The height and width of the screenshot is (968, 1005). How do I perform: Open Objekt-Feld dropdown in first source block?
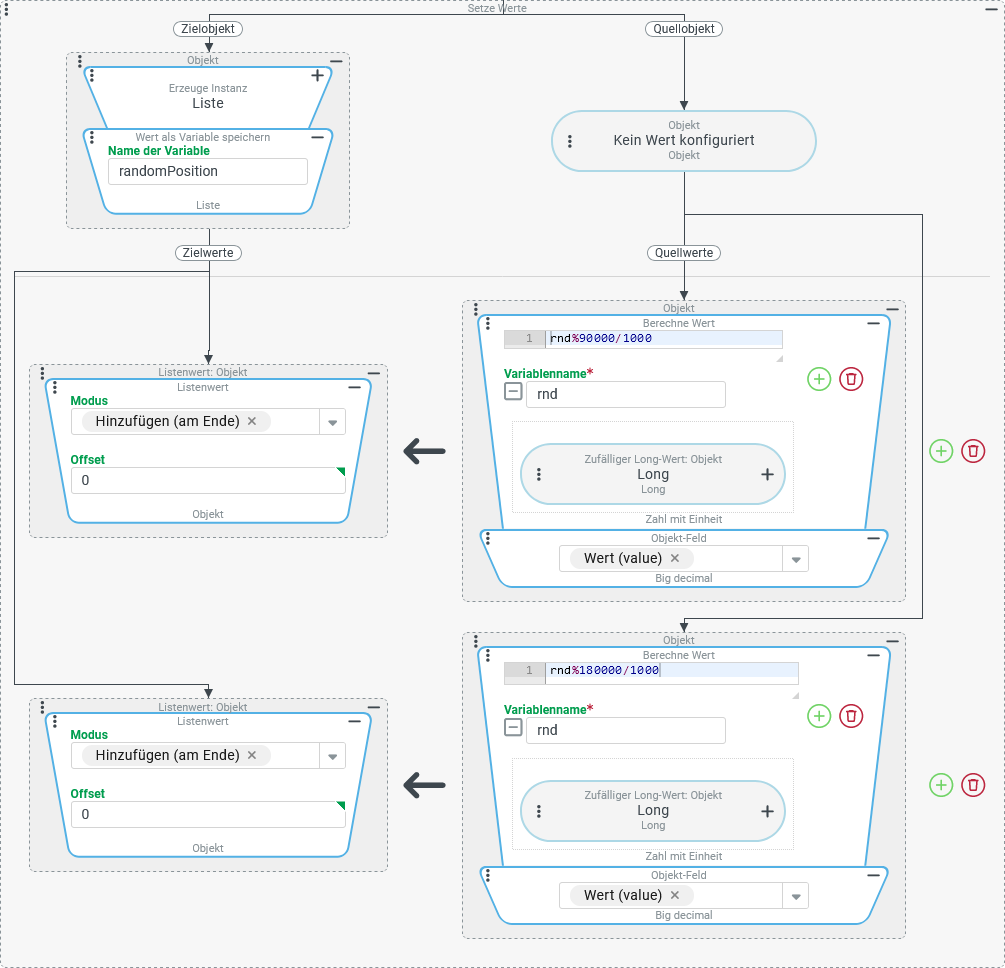[795, 559]
